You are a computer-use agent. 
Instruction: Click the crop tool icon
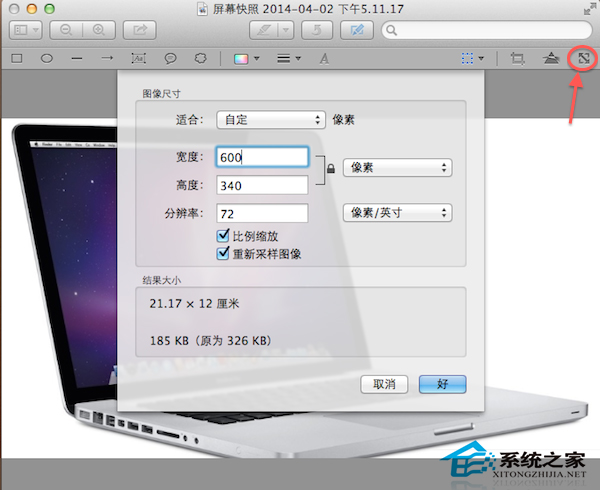tap(517, 59)
